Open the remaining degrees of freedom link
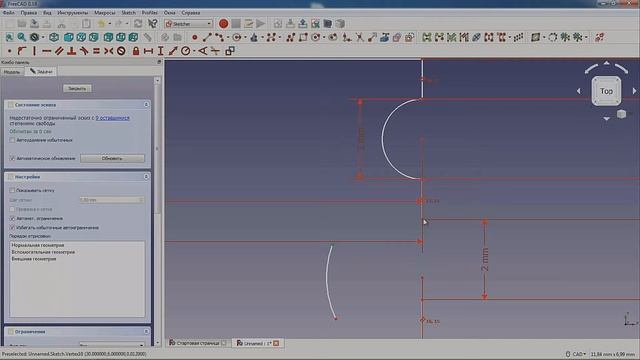Viewport: 640px width, 360px height. 113,118
